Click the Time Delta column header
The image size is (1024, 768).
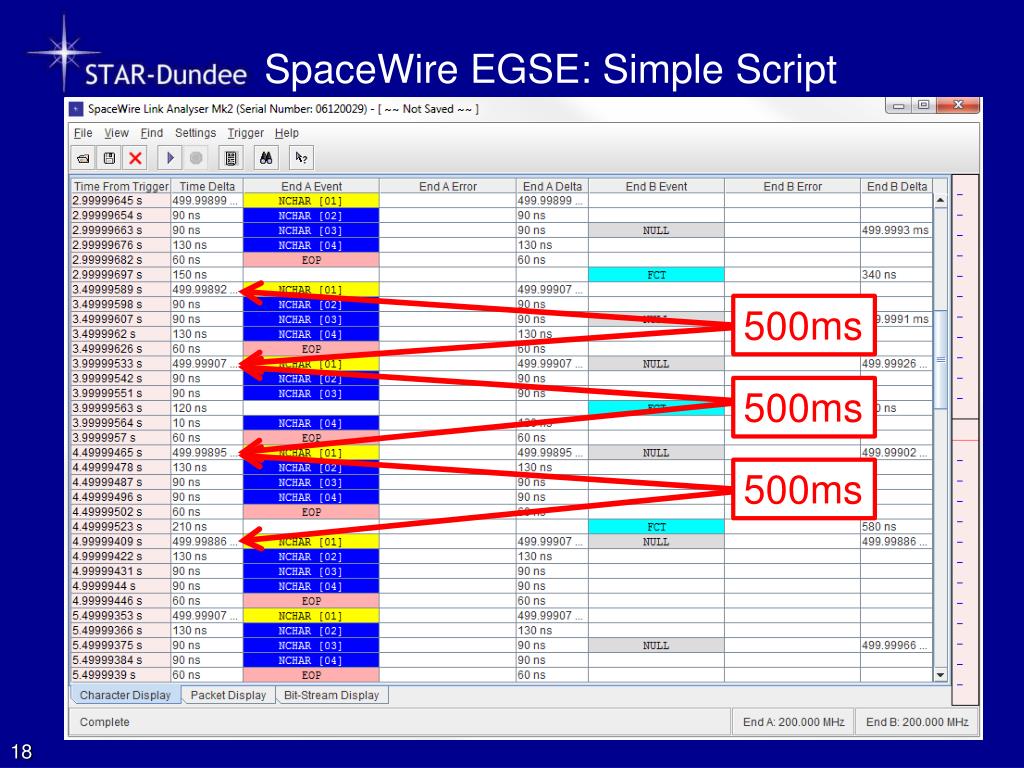[206, 186]
